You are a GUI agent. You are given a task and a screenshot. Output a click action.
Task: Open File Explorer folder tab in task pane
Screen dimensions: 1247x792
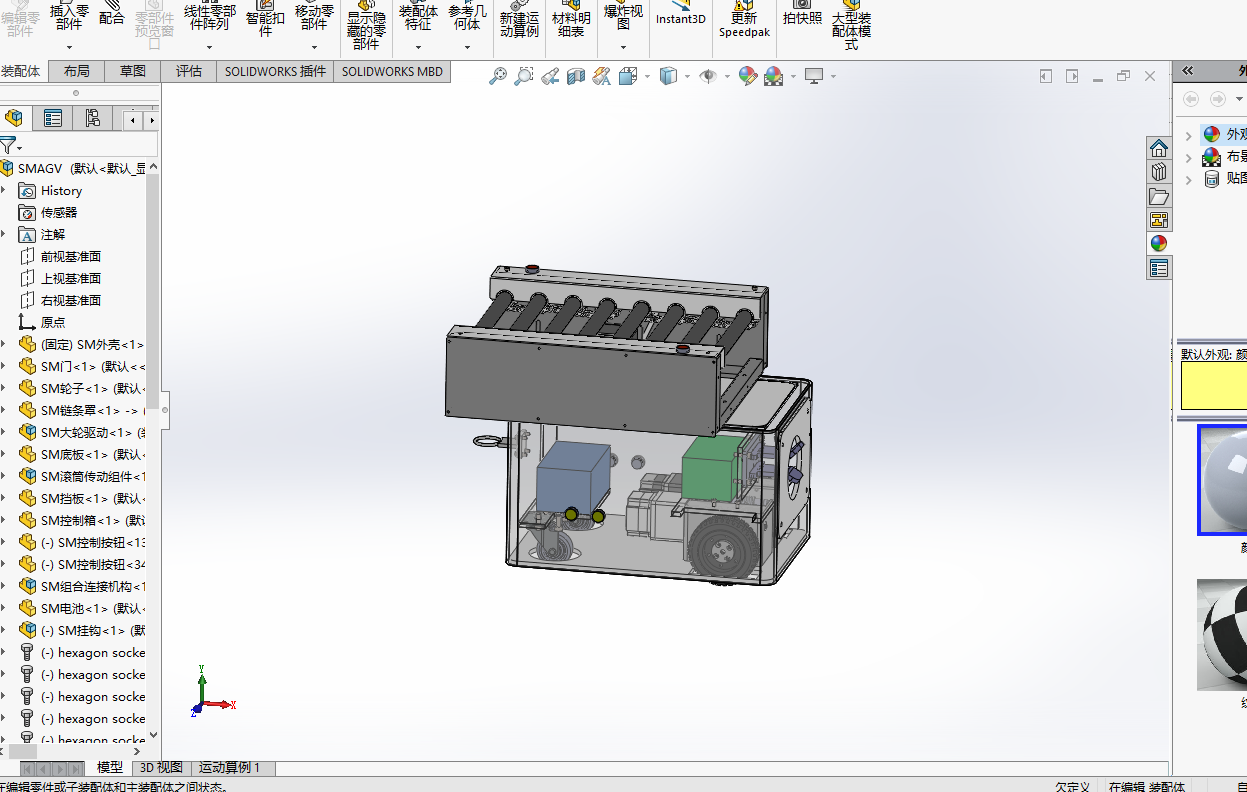pyautogui.click(x=1159, y=196)
